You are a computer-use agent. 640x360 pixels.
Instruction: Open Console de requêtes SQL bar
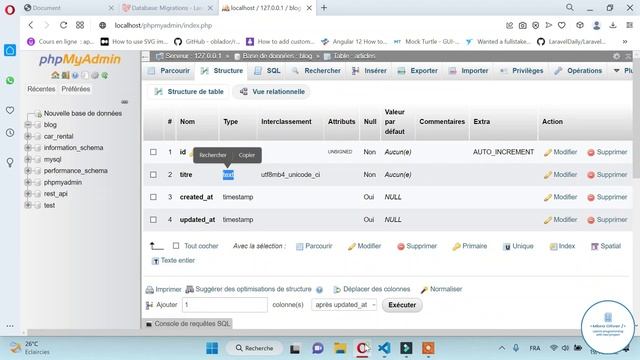click(188, 324)
